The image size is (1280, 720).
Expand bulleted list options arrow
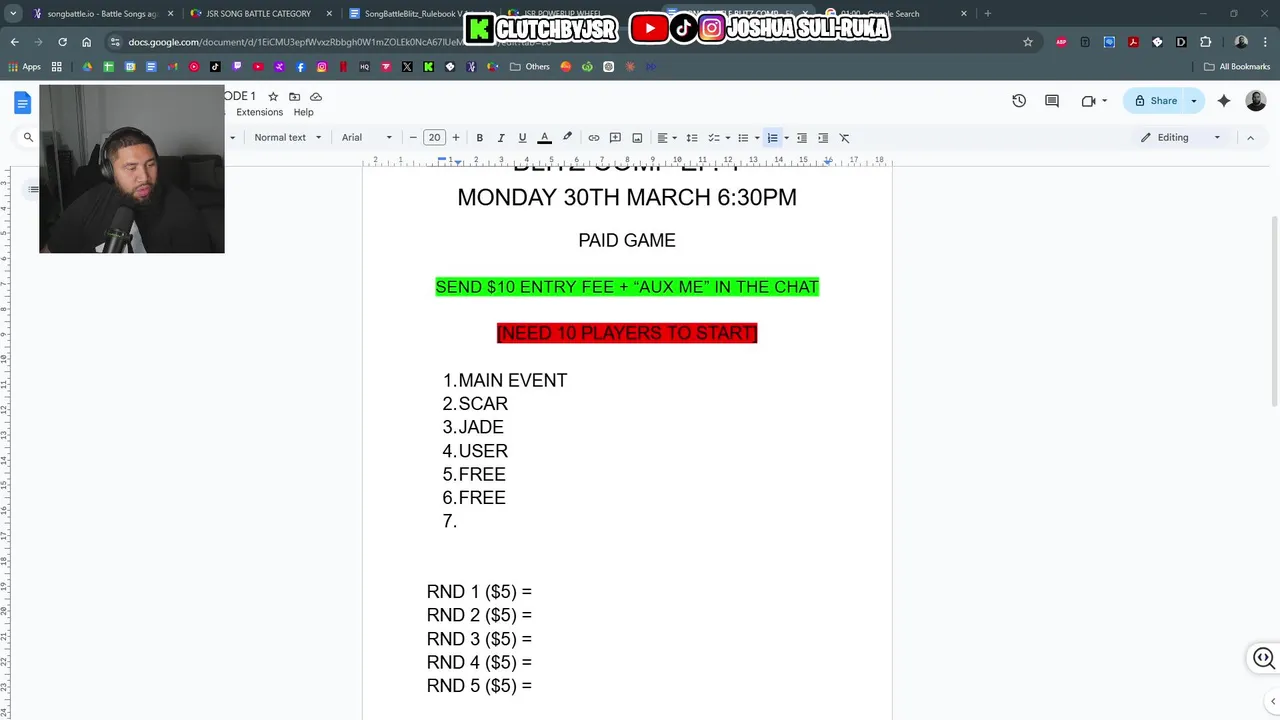click(757, 138)
